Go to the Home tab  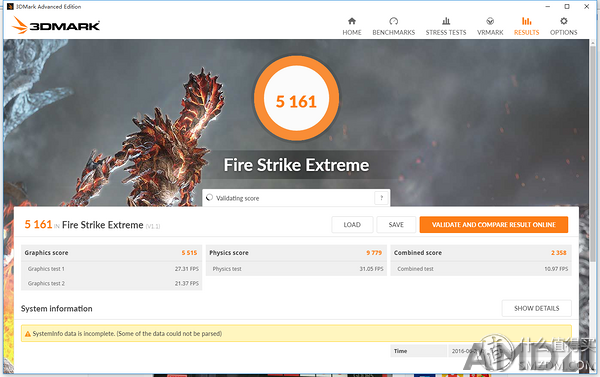pos(352,26)
